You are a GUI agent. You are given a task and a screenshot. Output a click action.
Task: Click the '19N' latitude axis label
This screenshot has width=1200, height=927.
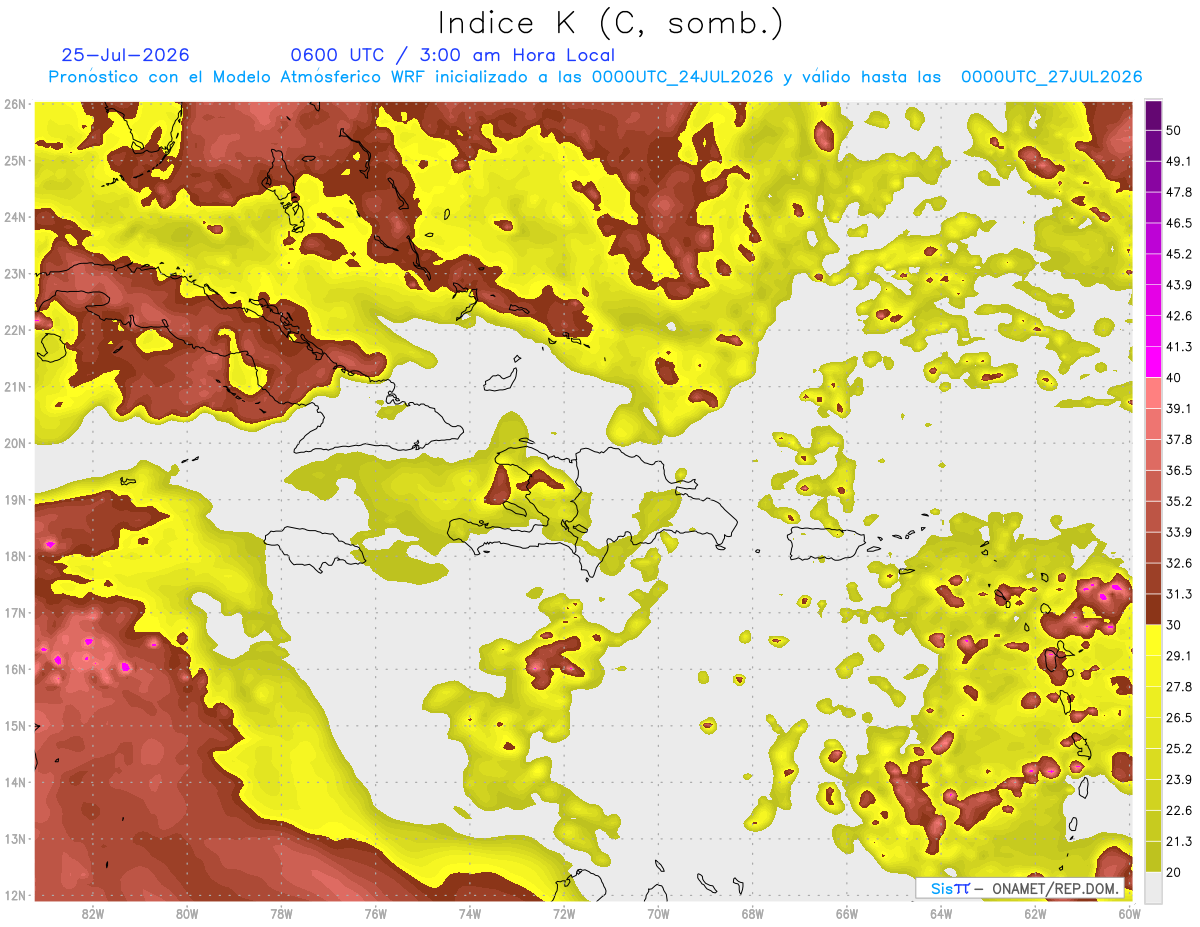click(15, 499)
